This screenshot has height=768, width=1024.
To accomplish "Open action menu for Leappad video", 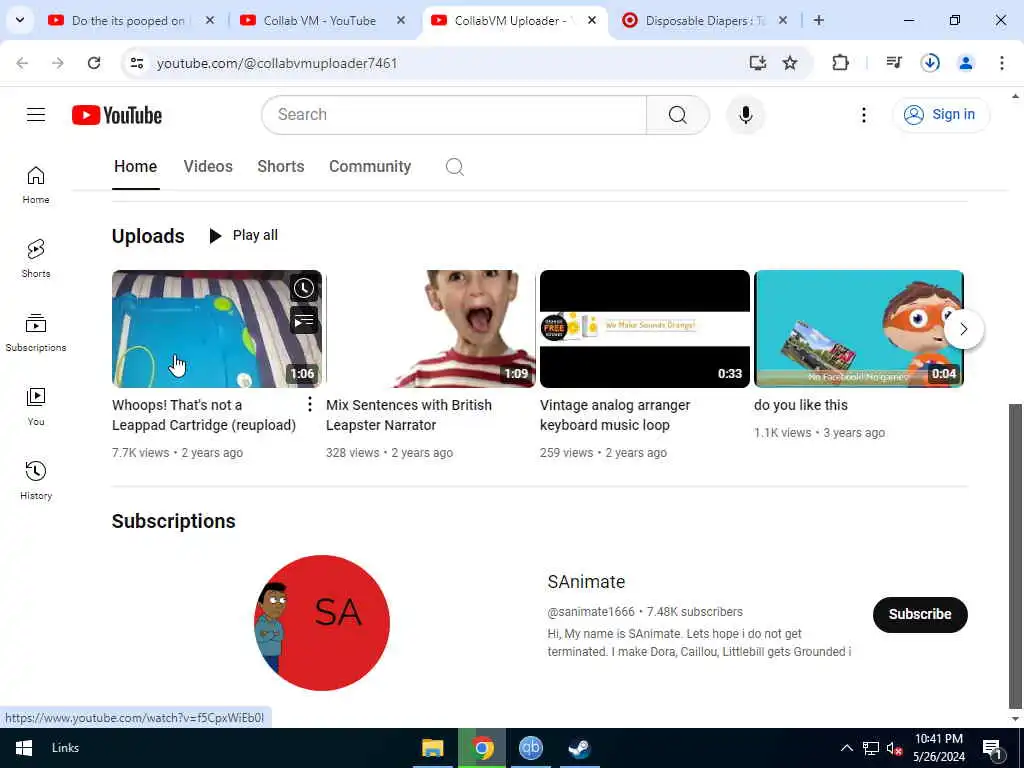I will click(310, 405).
